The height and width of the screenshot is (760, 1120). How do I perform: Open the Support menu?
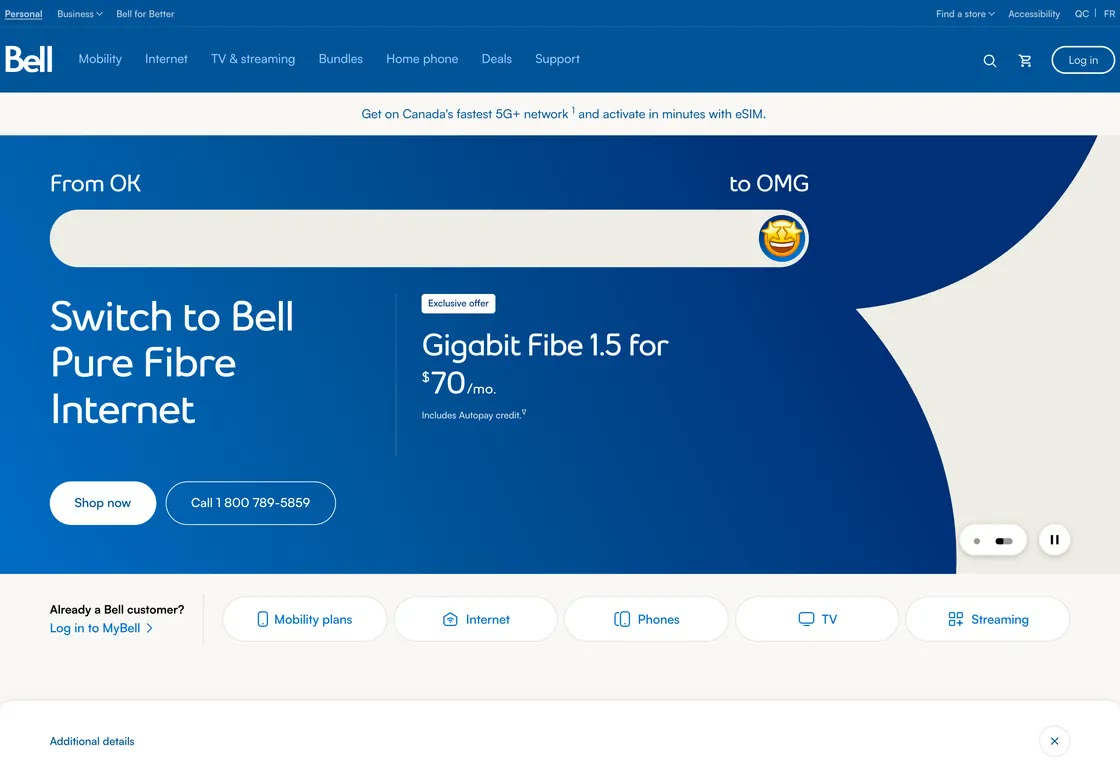coord(557,59)
